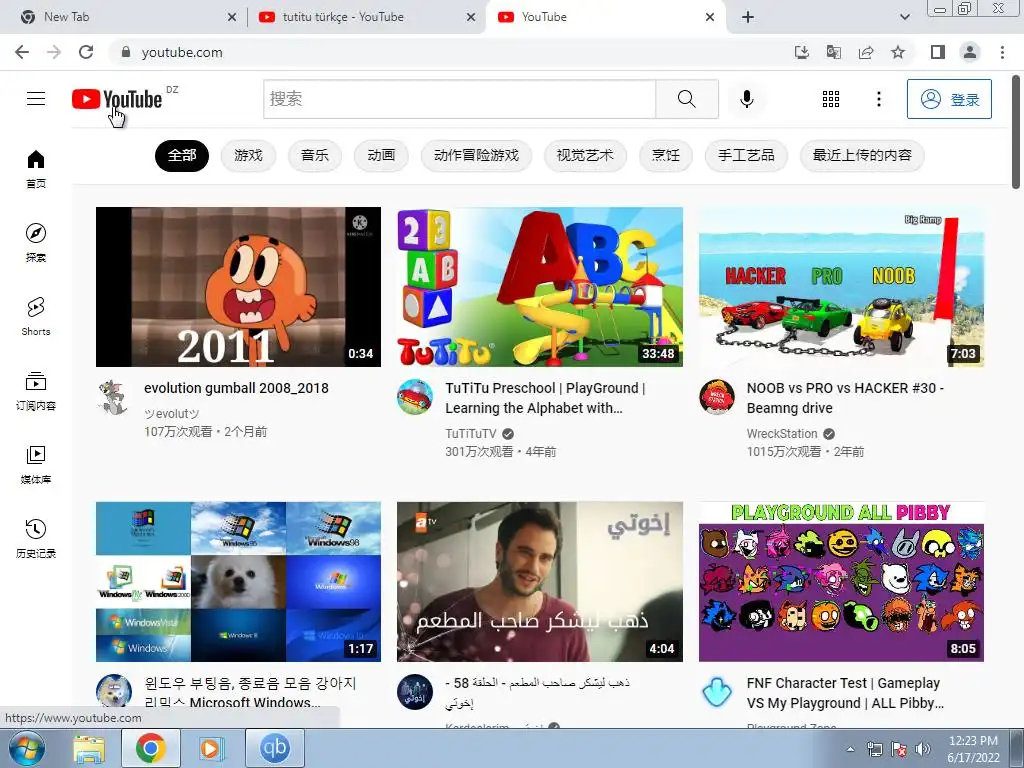Viewport: 1024px width, 768px height.
Task: Reload the page
Action: (x=86, y=52)
